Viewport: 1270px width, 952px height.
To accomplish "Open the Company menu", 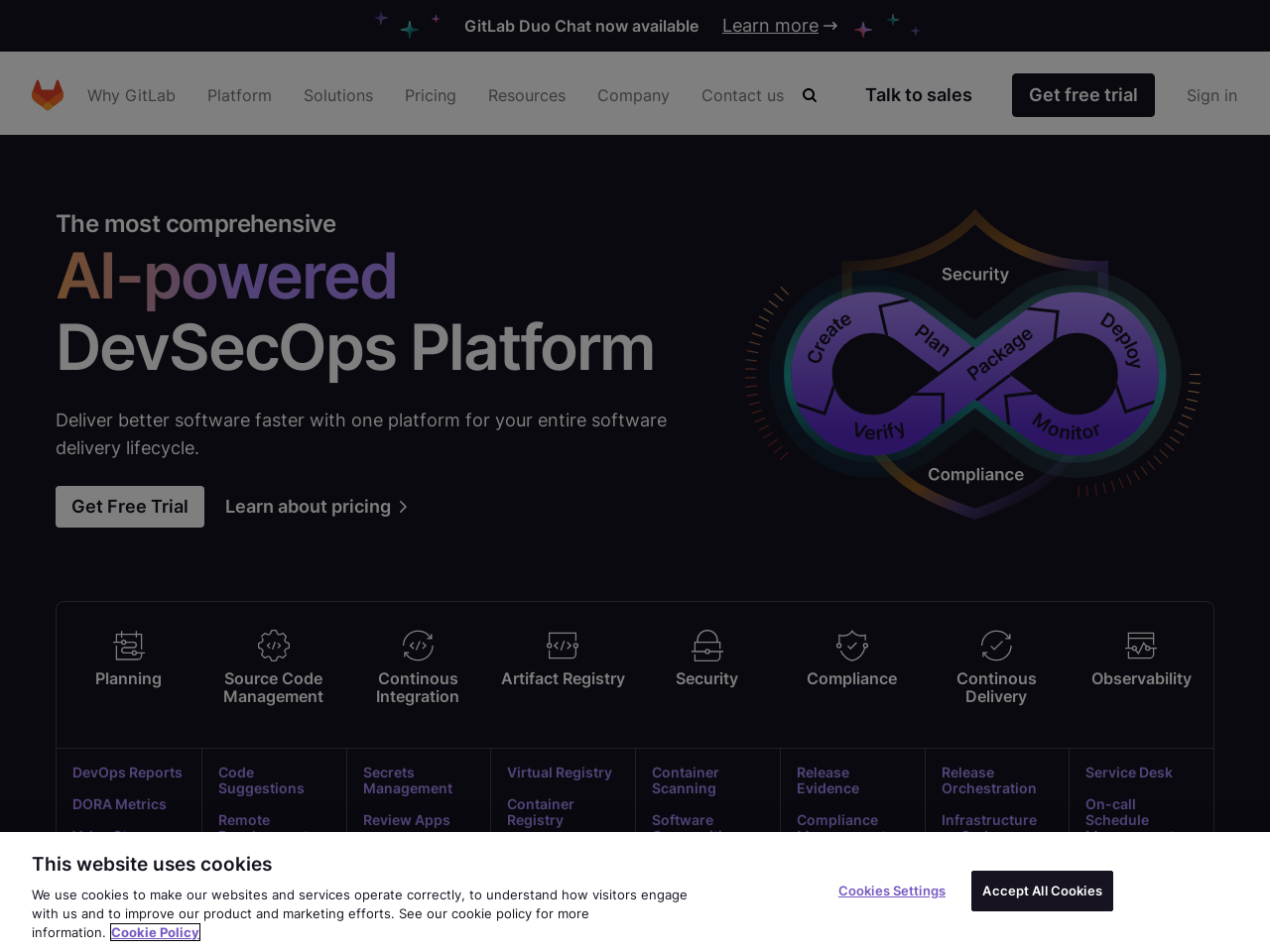I will [x=633, y=95].
